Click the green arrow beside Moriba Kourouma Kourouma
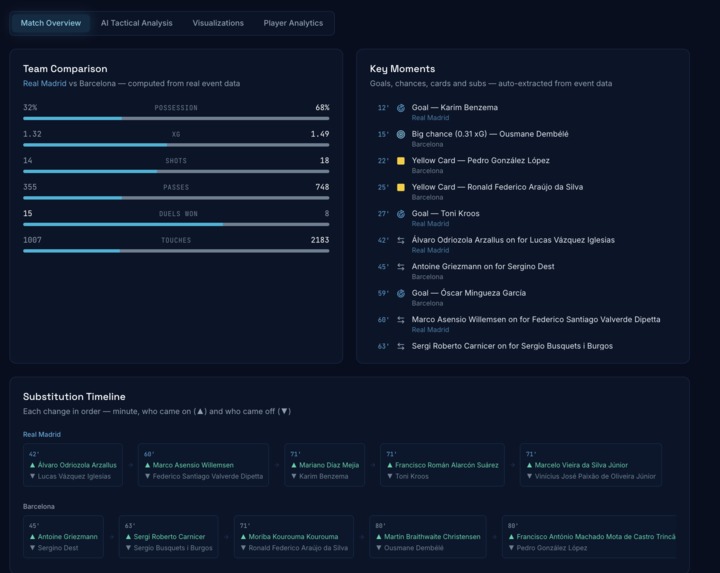 click(x=243, y=537)
